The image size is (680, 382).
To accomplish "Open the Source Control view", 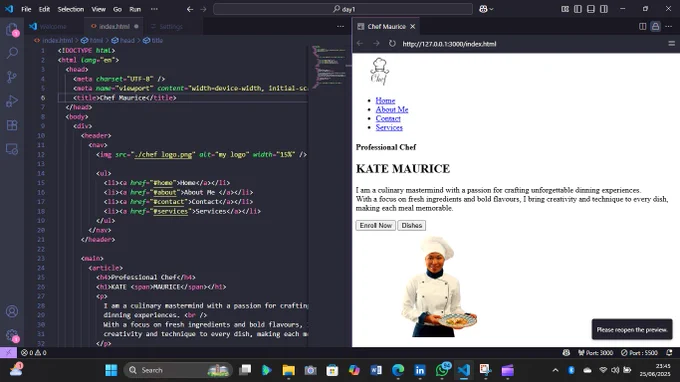I will tap(12, 77).
